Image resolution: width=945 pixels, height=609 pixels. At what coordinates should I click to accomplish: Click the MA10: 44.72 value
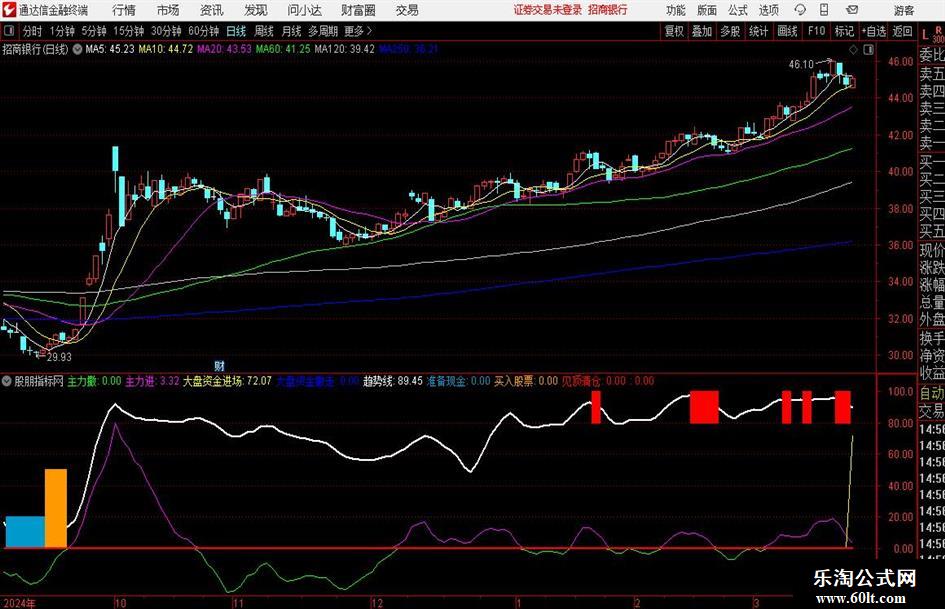[x=166, y=49]
